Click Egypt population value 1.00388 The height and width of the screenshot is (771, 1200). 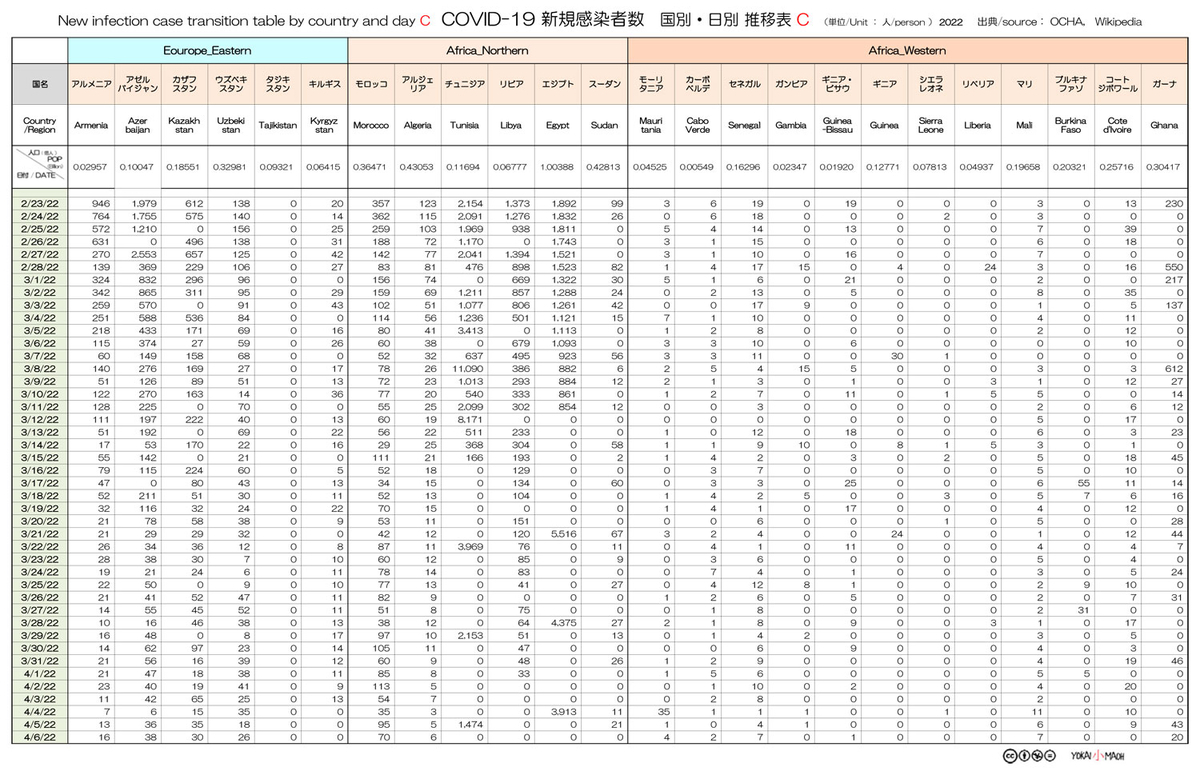(x=557, y=166)
